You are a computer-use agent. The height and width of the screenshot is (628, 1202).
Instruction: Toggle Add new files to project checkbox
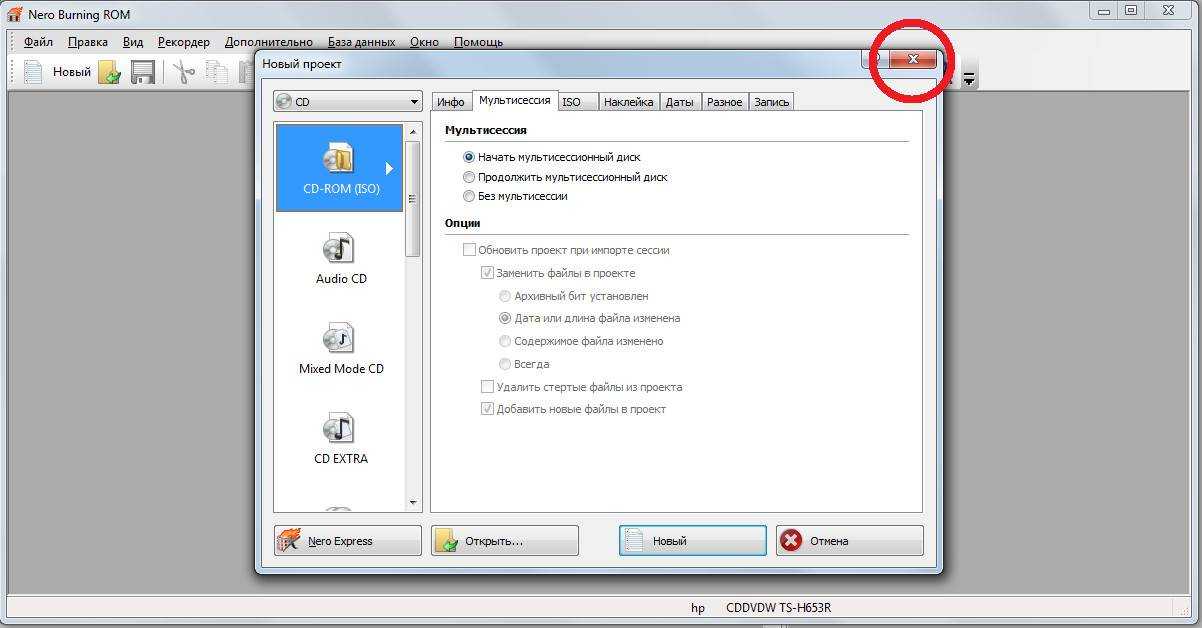coord(487,409)
